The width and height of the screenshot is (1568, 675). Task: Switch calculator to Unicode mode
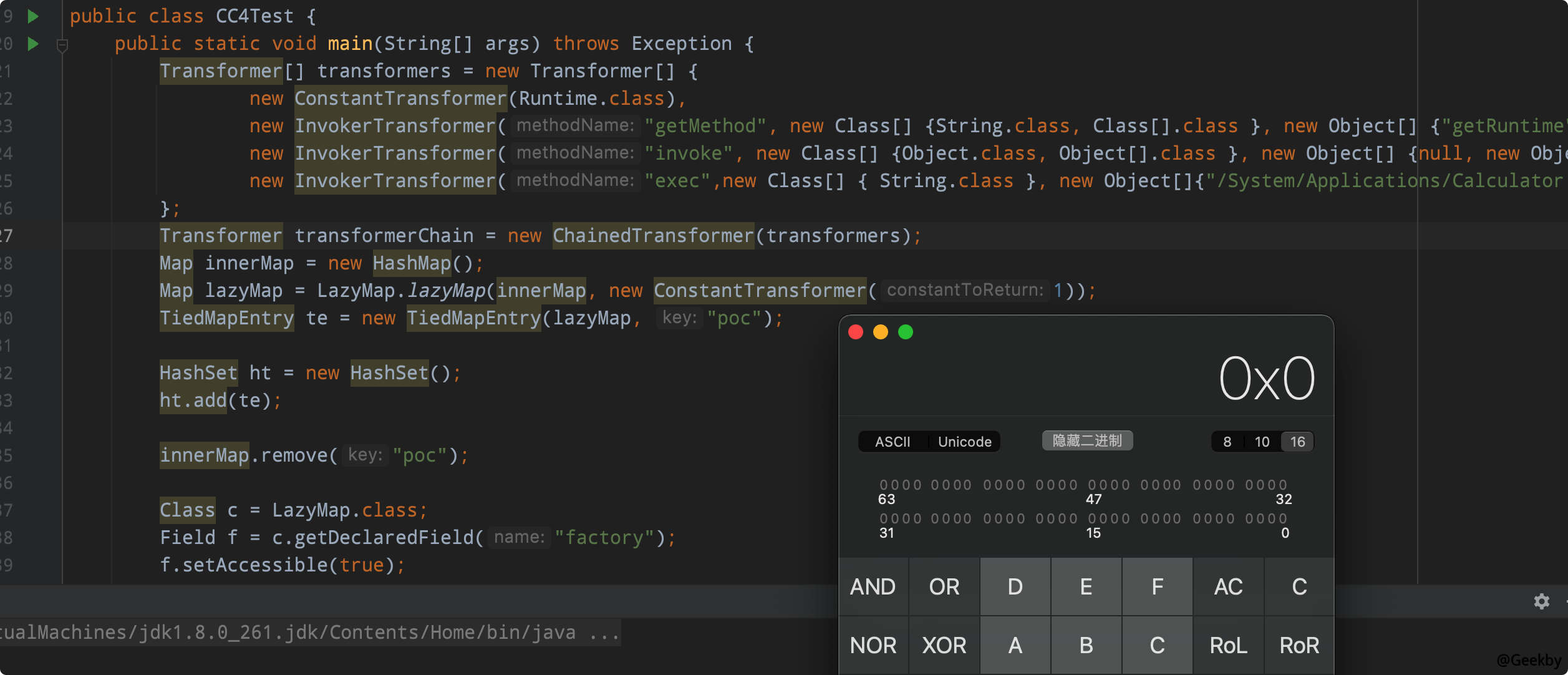964,442
